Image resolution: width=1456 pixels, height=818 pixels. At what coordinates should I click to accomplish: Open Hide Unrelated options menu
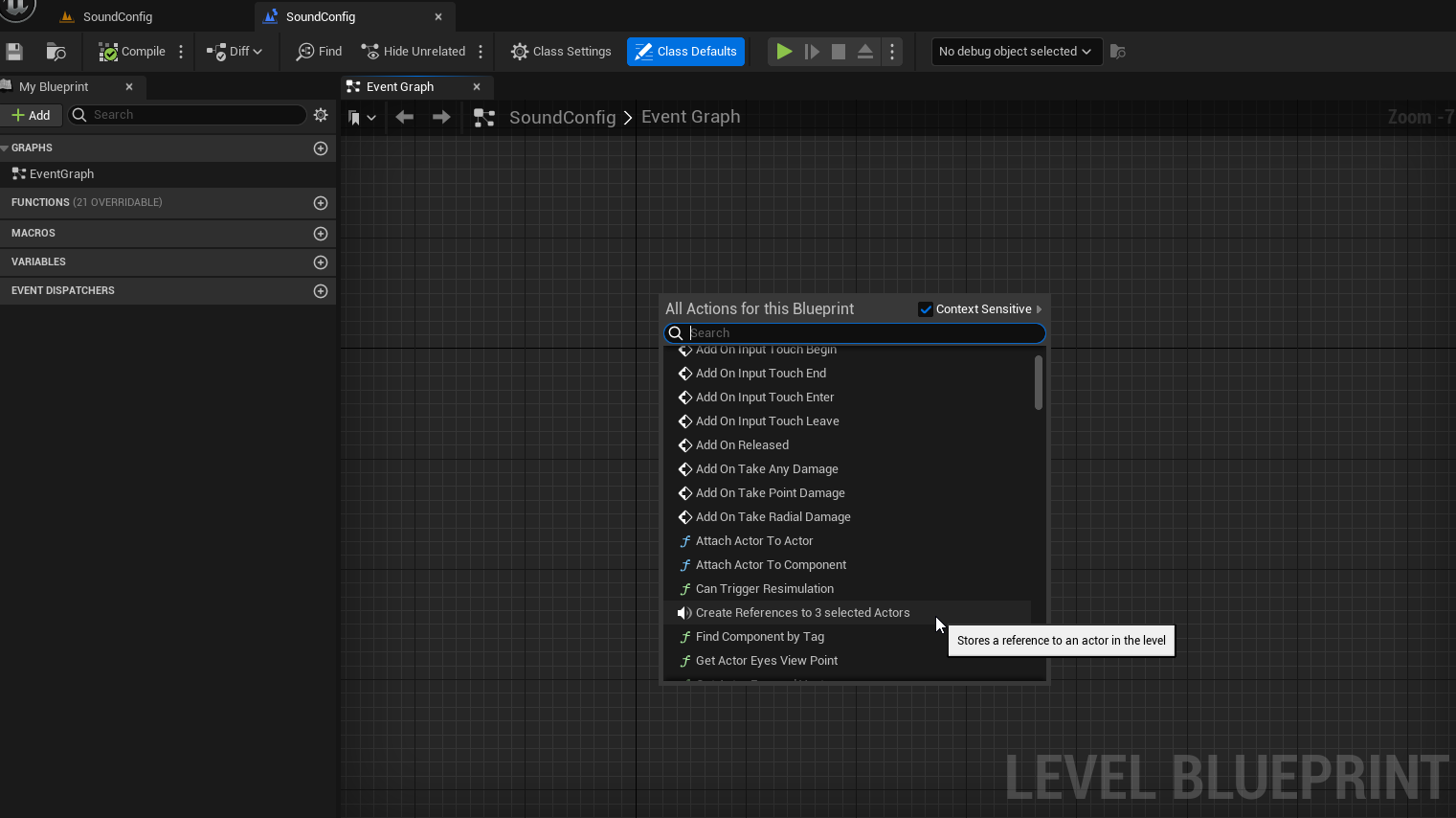pyautogui.click(x=481, y=52)
